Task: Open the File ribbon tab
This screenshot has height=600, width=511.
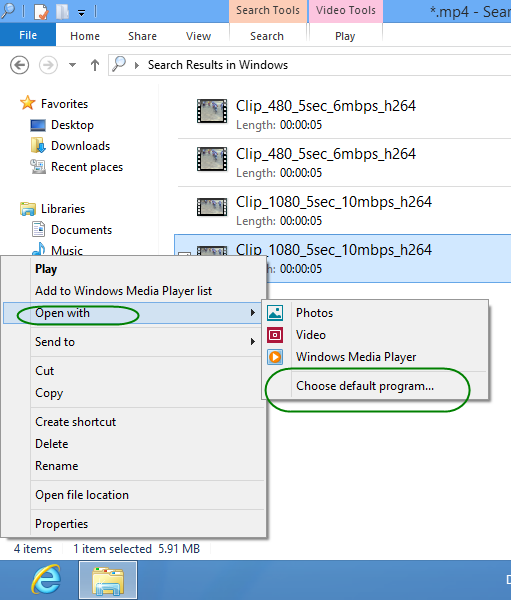Action: click(x=28, y=35)
